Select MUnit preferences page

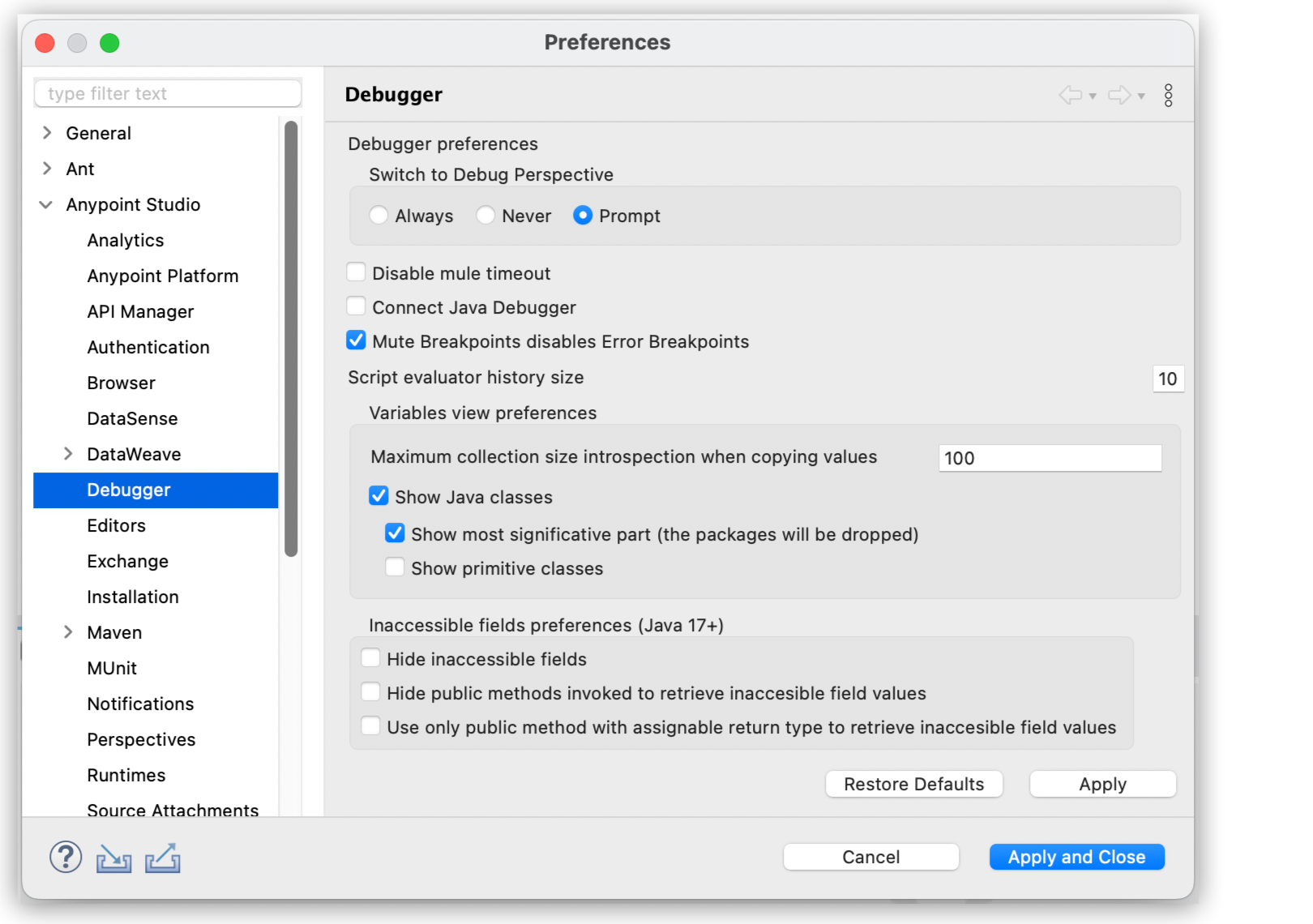112,669
